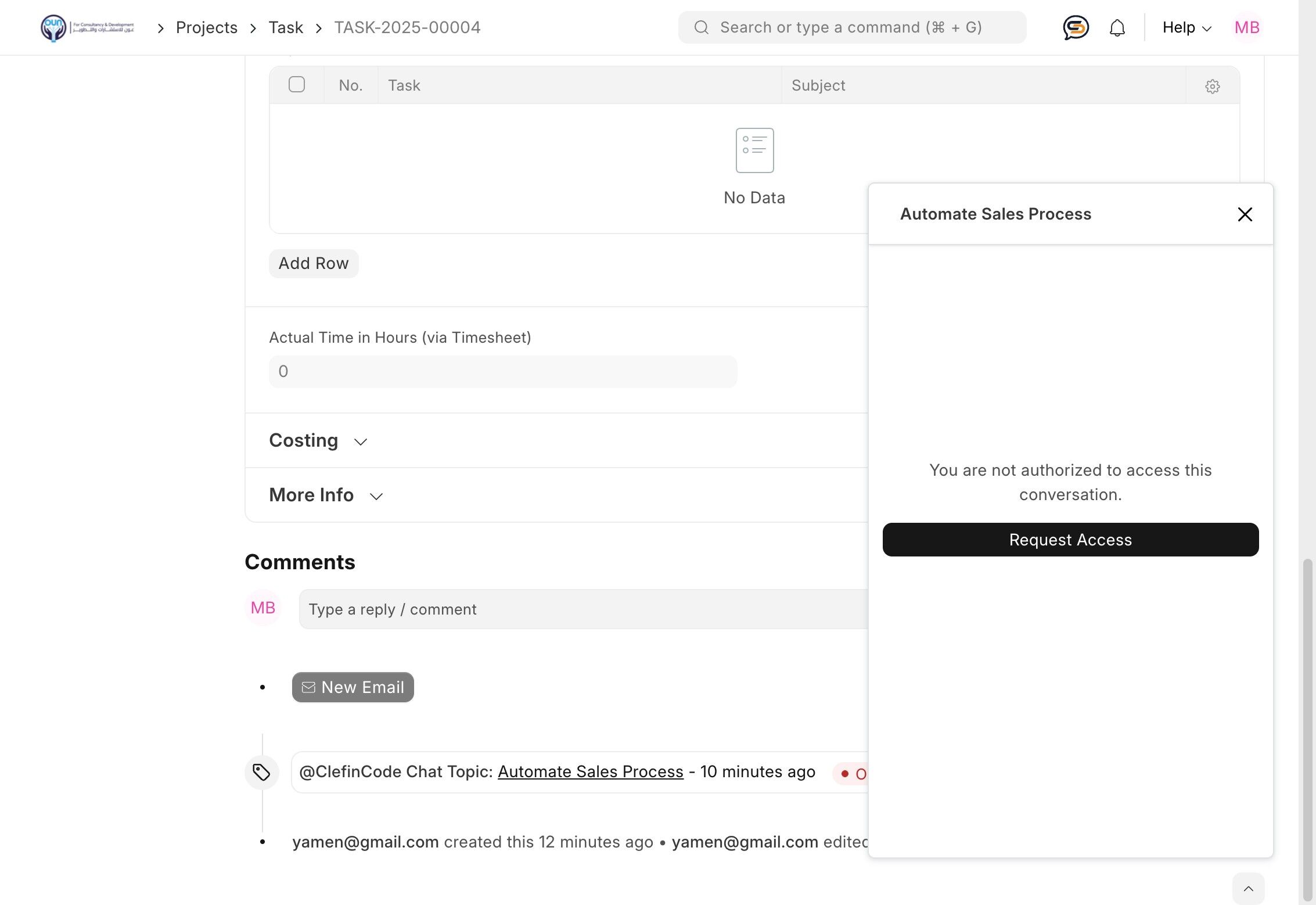Click the Add Row button

coord(313,264)
